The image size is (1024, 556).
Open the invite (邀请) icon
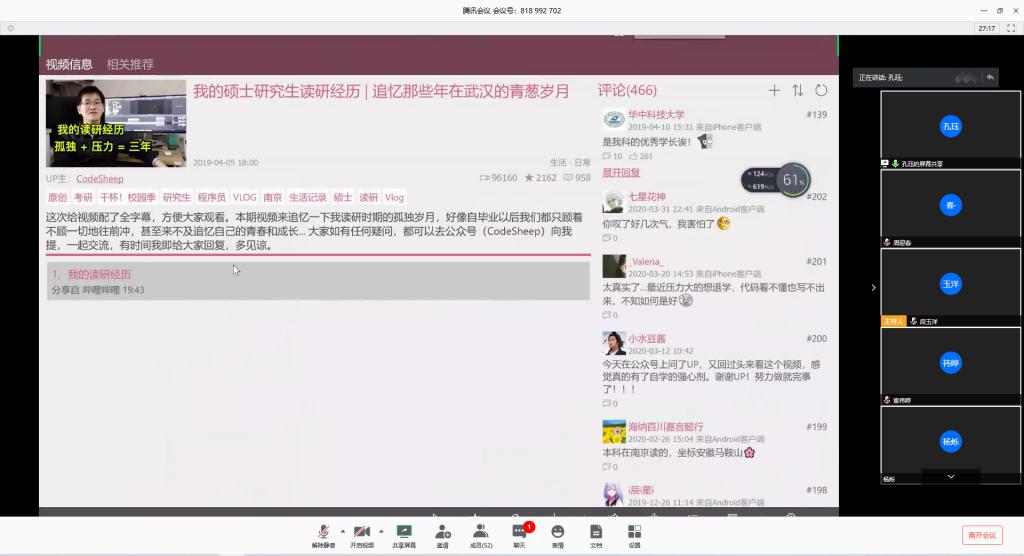[442, 534]
